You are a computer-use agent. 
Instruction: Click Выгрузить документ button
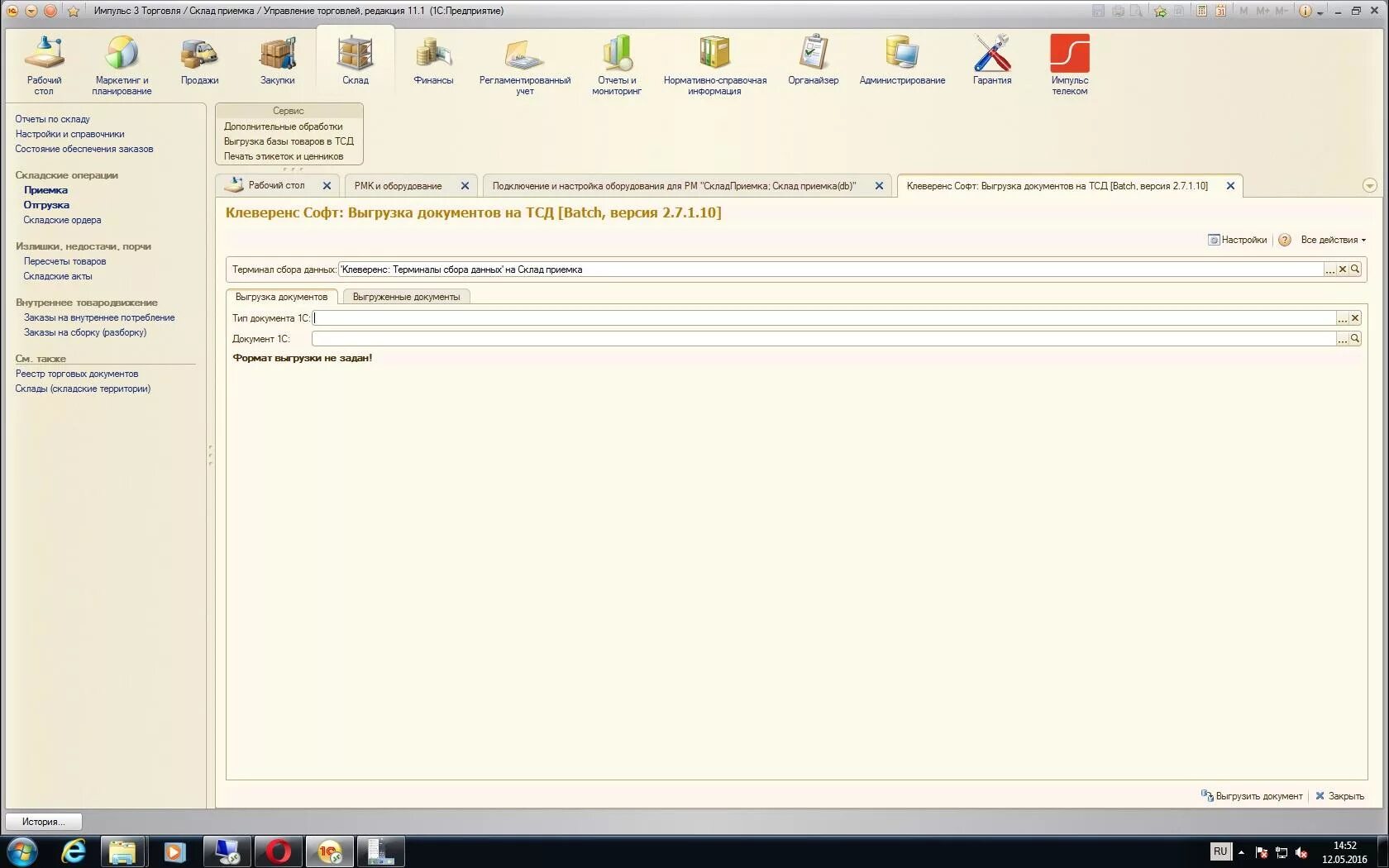(1252, 796)
